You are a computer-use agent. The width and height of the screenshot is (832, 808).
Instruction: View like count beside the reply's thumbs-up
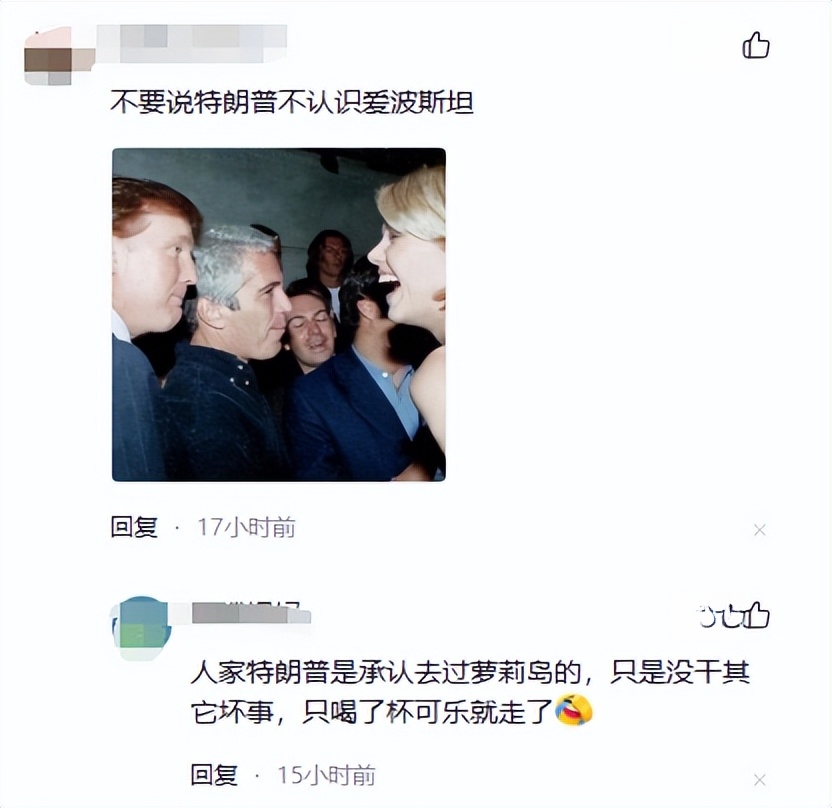point(719,617)
